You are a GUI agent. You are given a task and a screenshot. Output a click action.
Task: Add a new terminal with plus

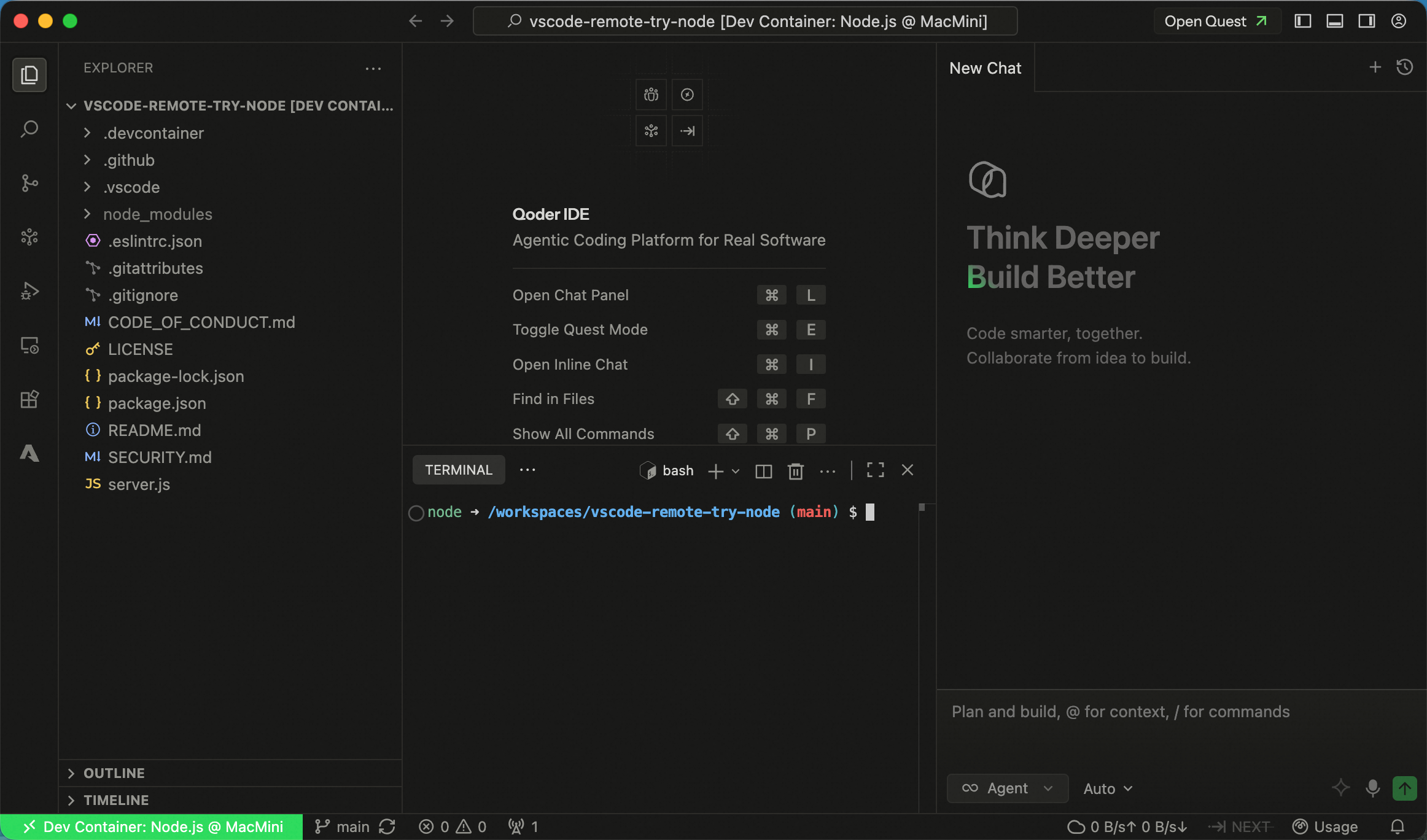point(715,471)
